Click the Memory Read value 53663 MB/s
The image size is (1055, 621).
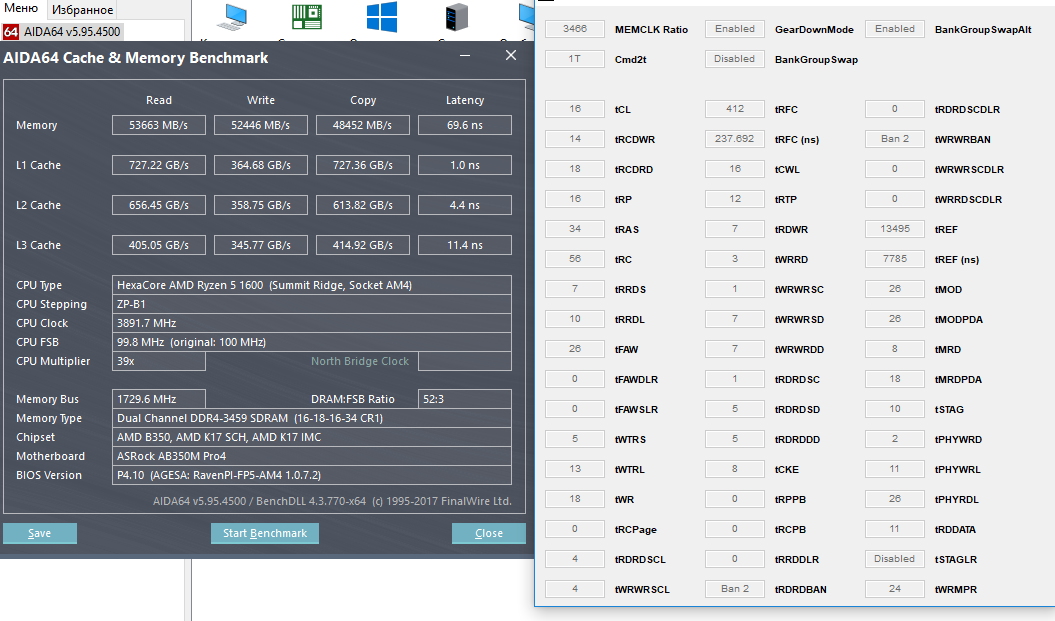(x=159, y=125)
